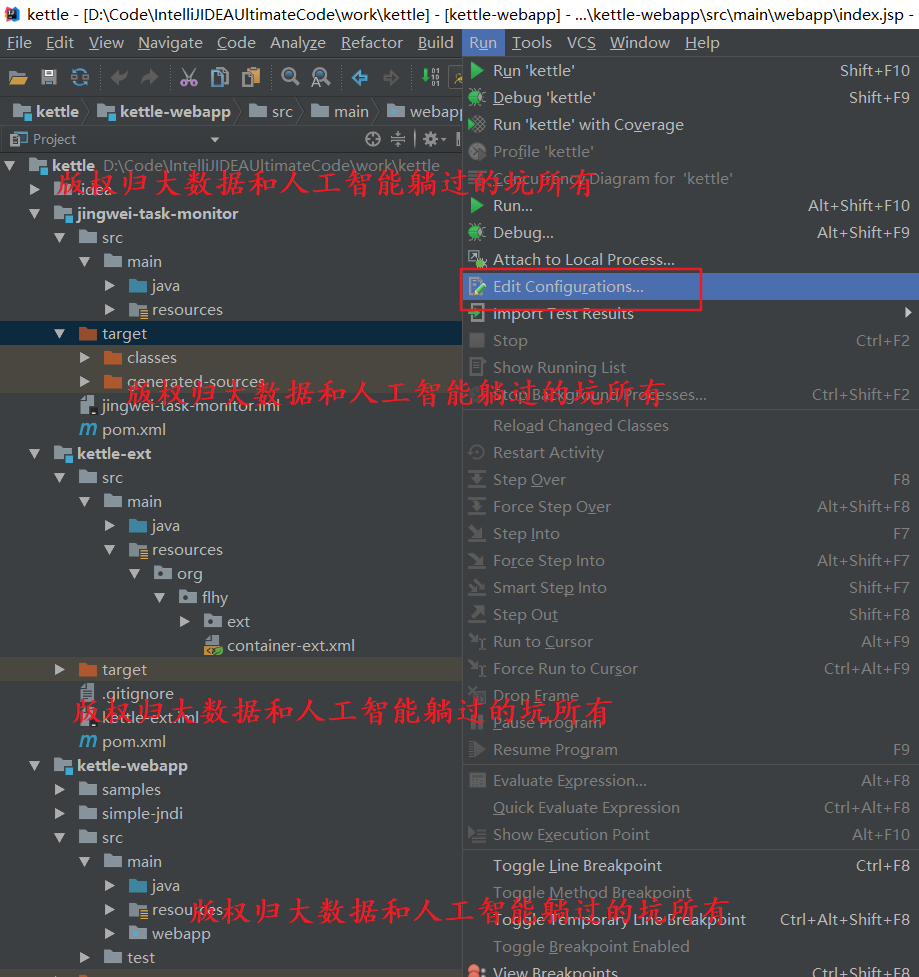Open the Help menu
Image resolution: width=919 pixels, height=977 pixels.
point(702,42)
